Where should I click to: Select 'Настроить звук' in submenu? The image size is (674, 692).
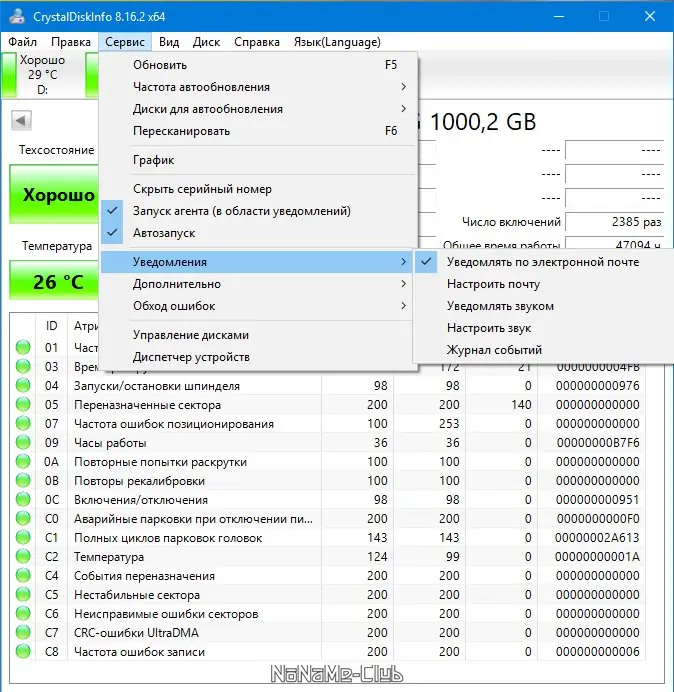544,328
